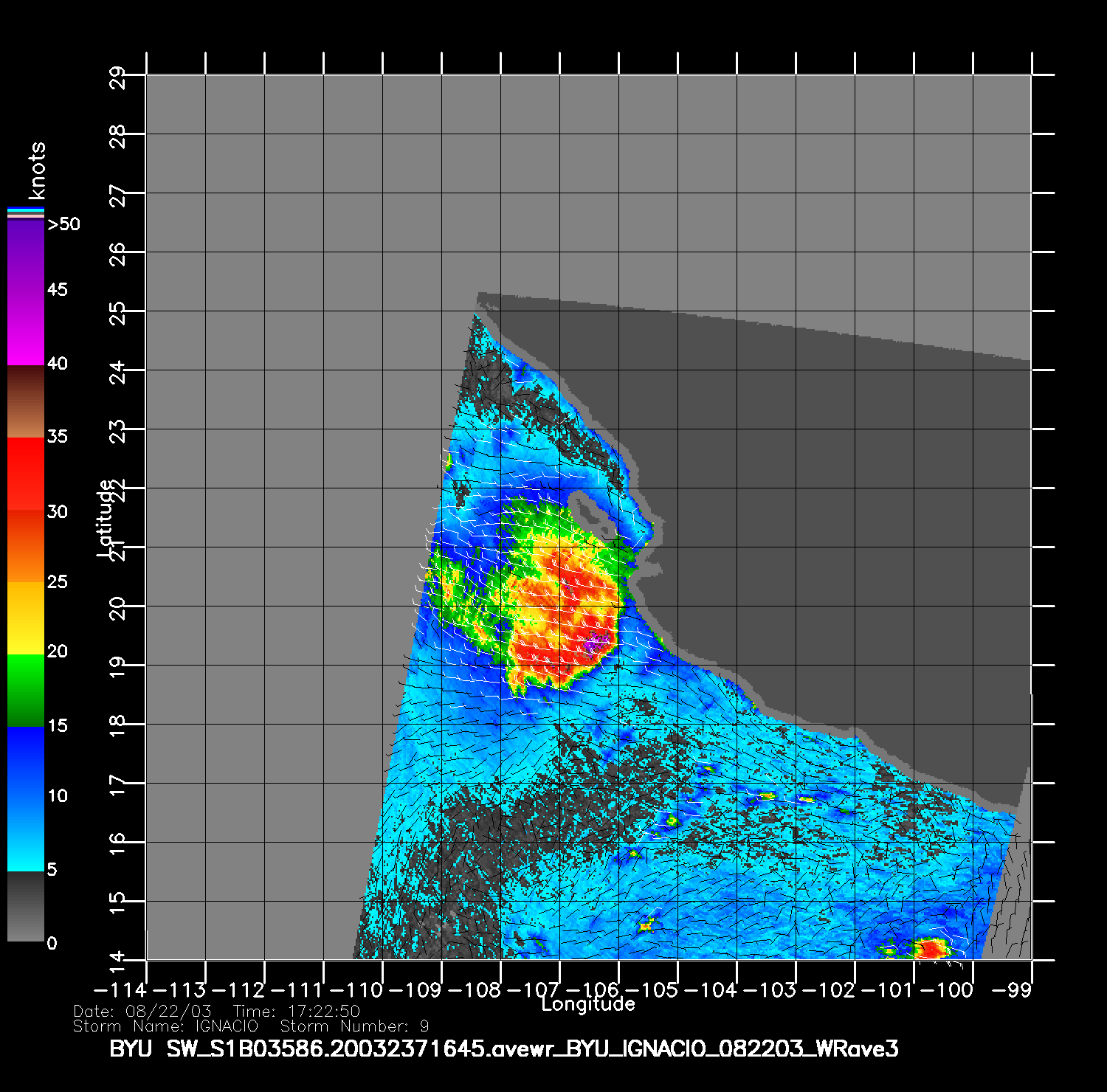The width and height of the screenshot is (1107, 1092).
Task: Click the green 15–20 knot legend band
Action: pos(26,691)
